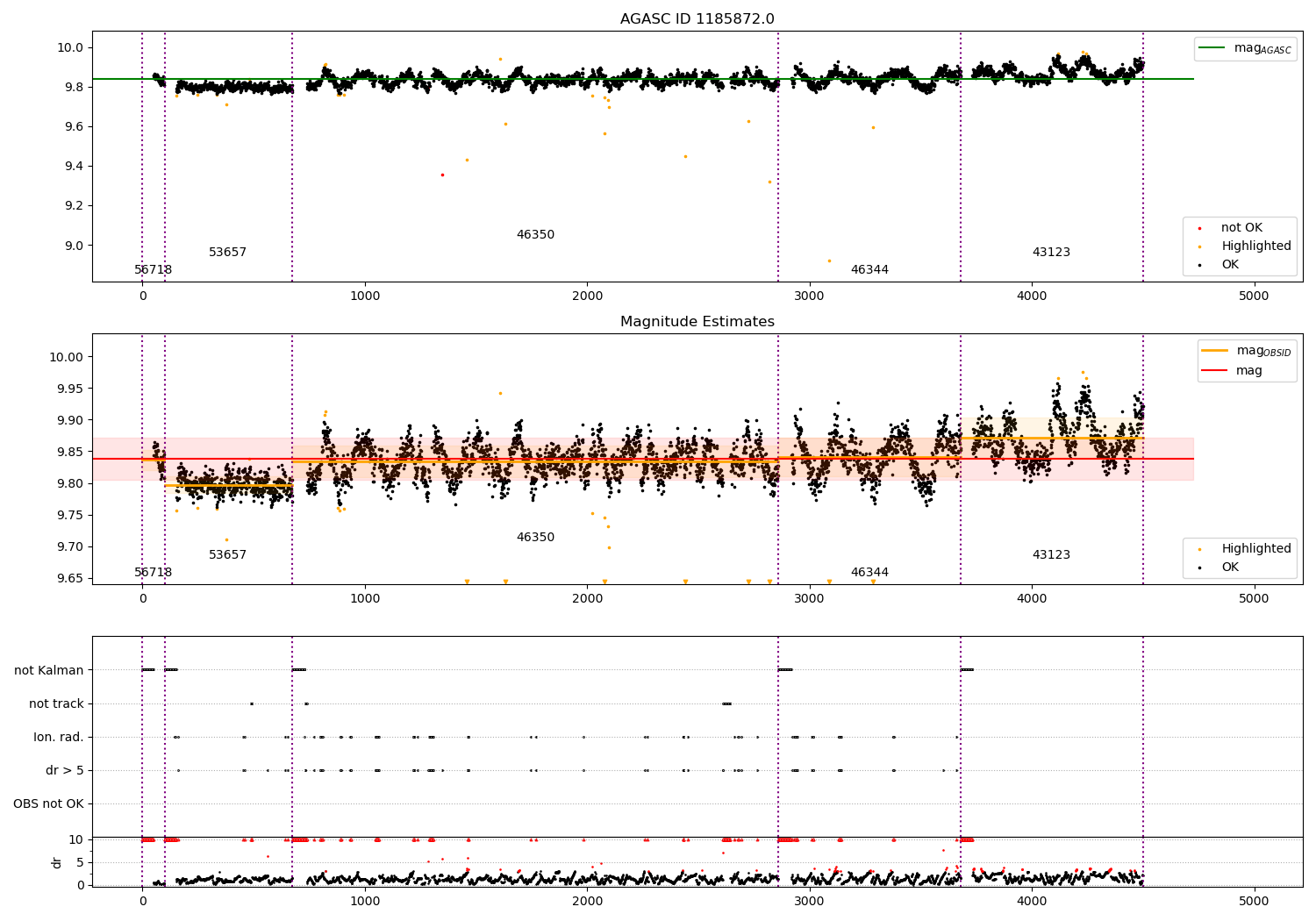Viewport: 1316px width, 921px height.
Task: Click the 10.0 y-axis tick of top plot
Action: pos(71,48)
